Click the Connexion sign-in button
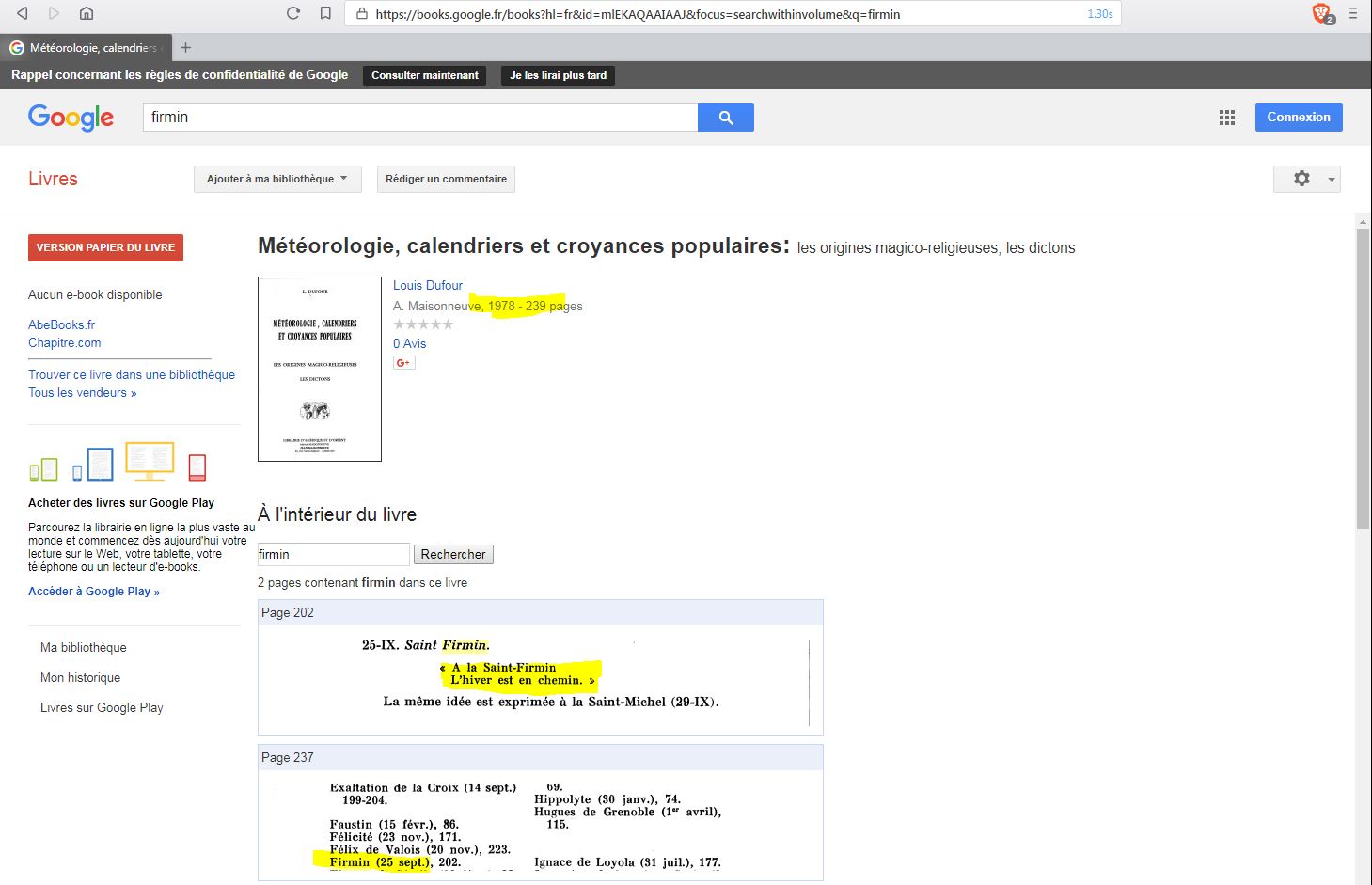The height and width of the screenshot is (885, 1372). coord(1298,118)
